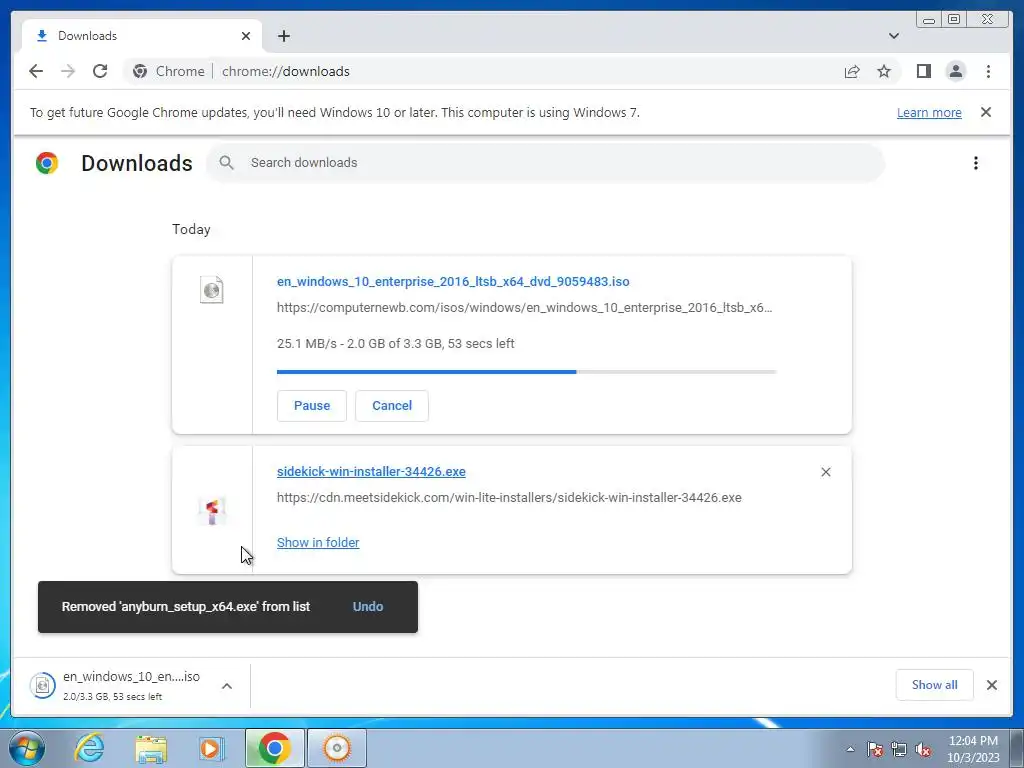Open the Windows 10 enterprise ISO file link
1024x768 pixels.
[453, 281]
